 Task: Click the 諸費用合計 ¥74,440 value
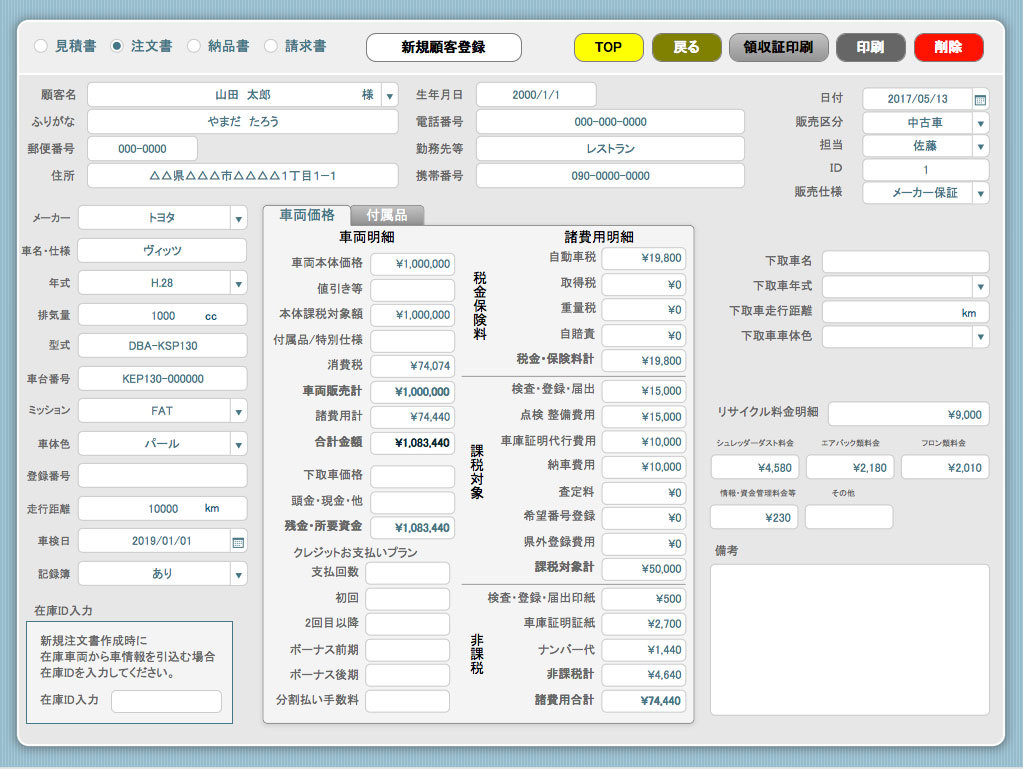[644, 701]
